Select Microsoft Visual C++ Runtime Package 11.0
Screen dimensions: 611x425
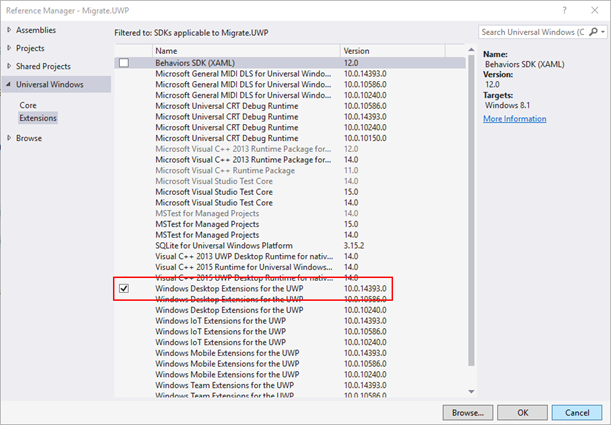pos(290,170)
